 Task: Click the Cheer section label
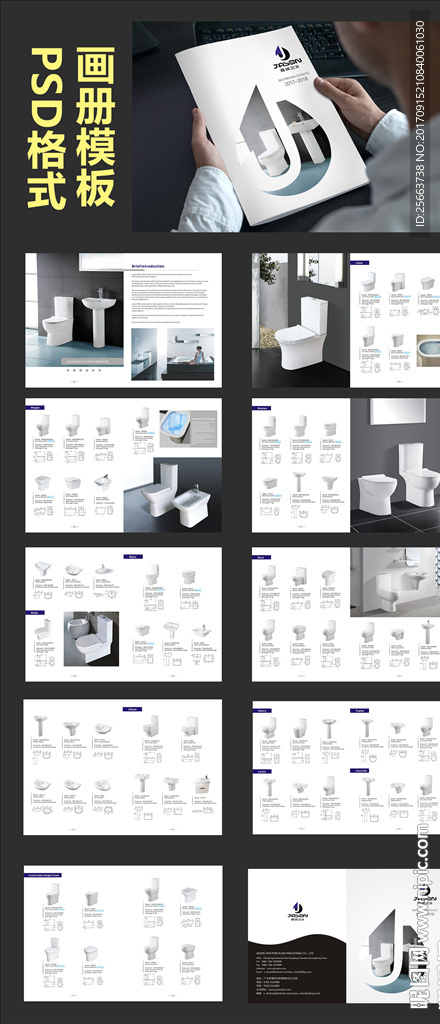click(133, 708)
